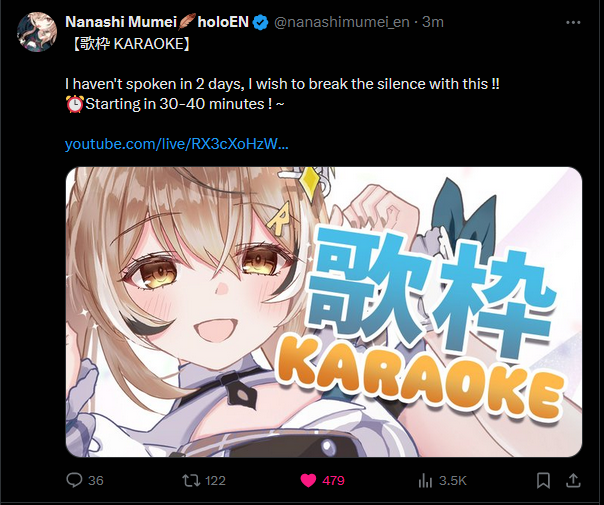Click the 122 reposts count
This screenshot has width=604, height=505.
tap(215, 480)
